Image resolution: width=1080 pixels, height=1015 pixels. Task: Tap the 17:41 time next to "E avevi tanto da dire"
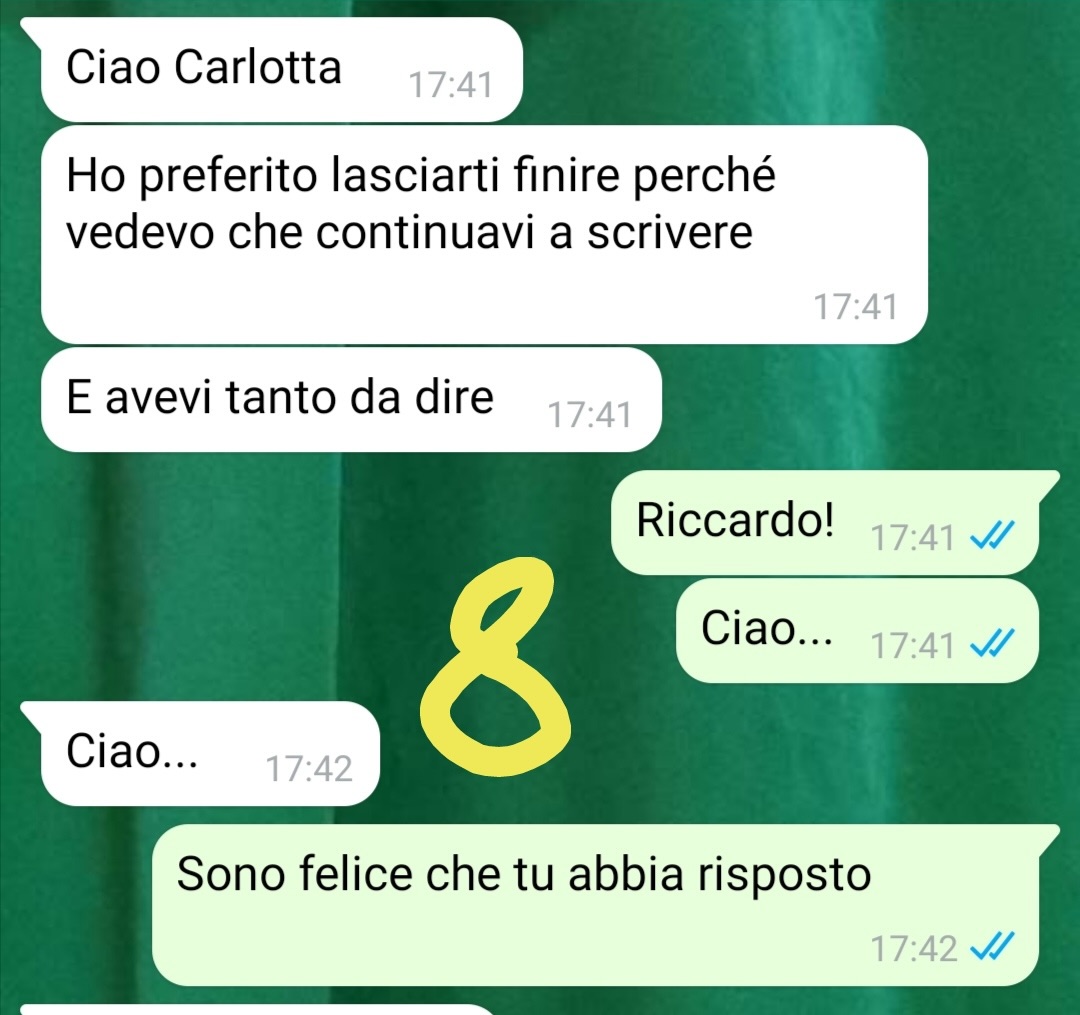[x=590, y=415]
